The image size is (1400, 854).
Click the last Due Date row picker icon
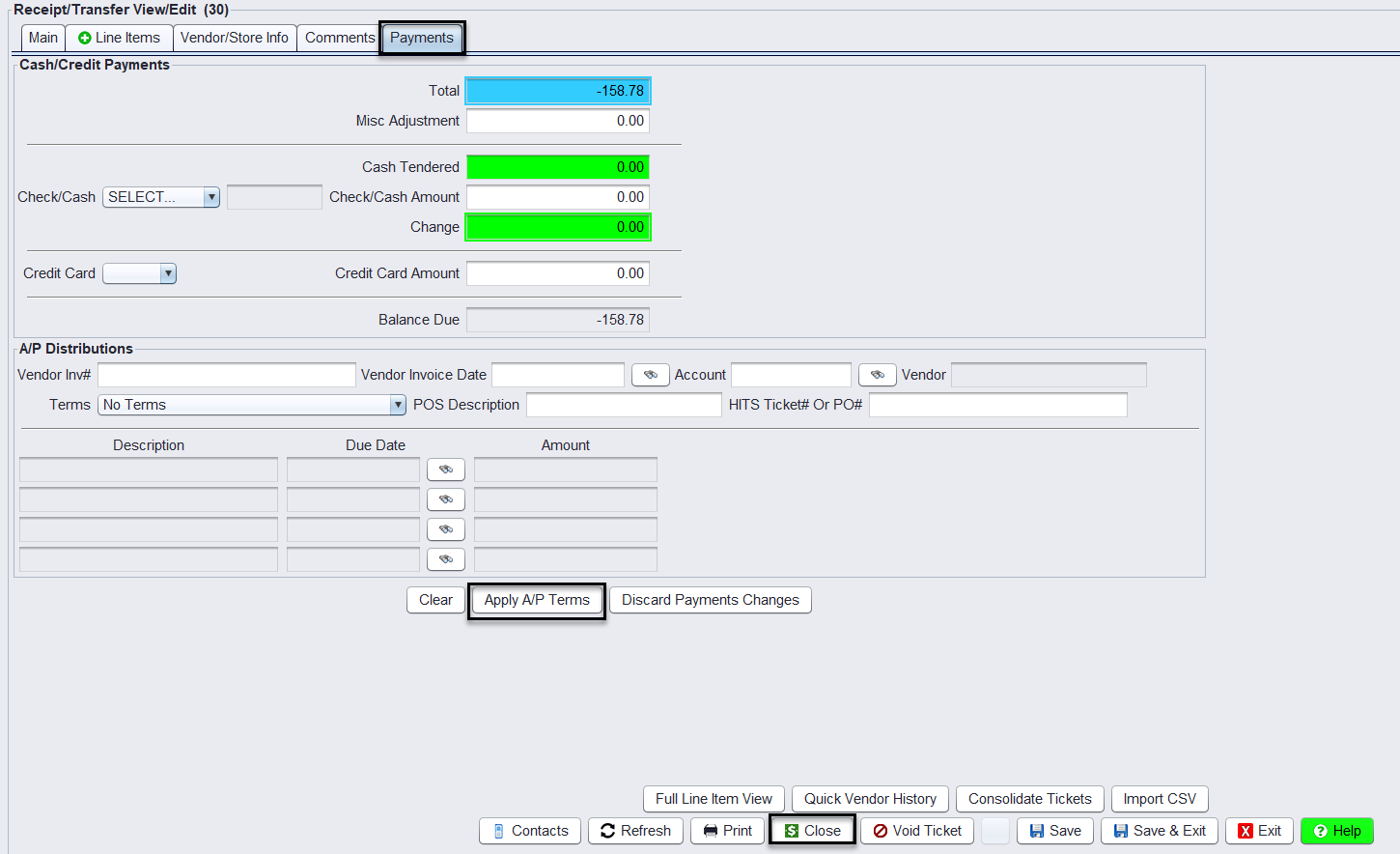445,559
